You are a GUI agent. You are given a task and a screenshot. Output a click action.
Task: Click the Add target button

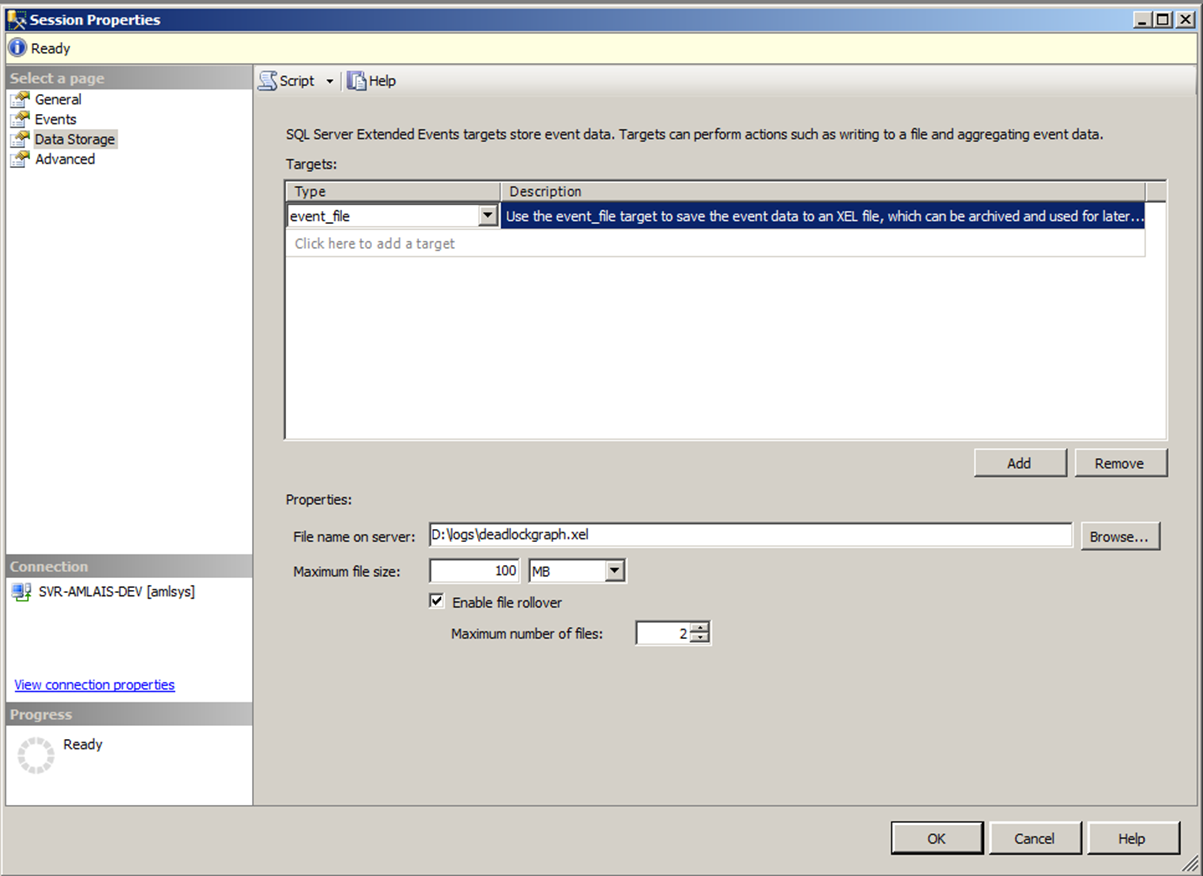click(x=1019, y=463)
